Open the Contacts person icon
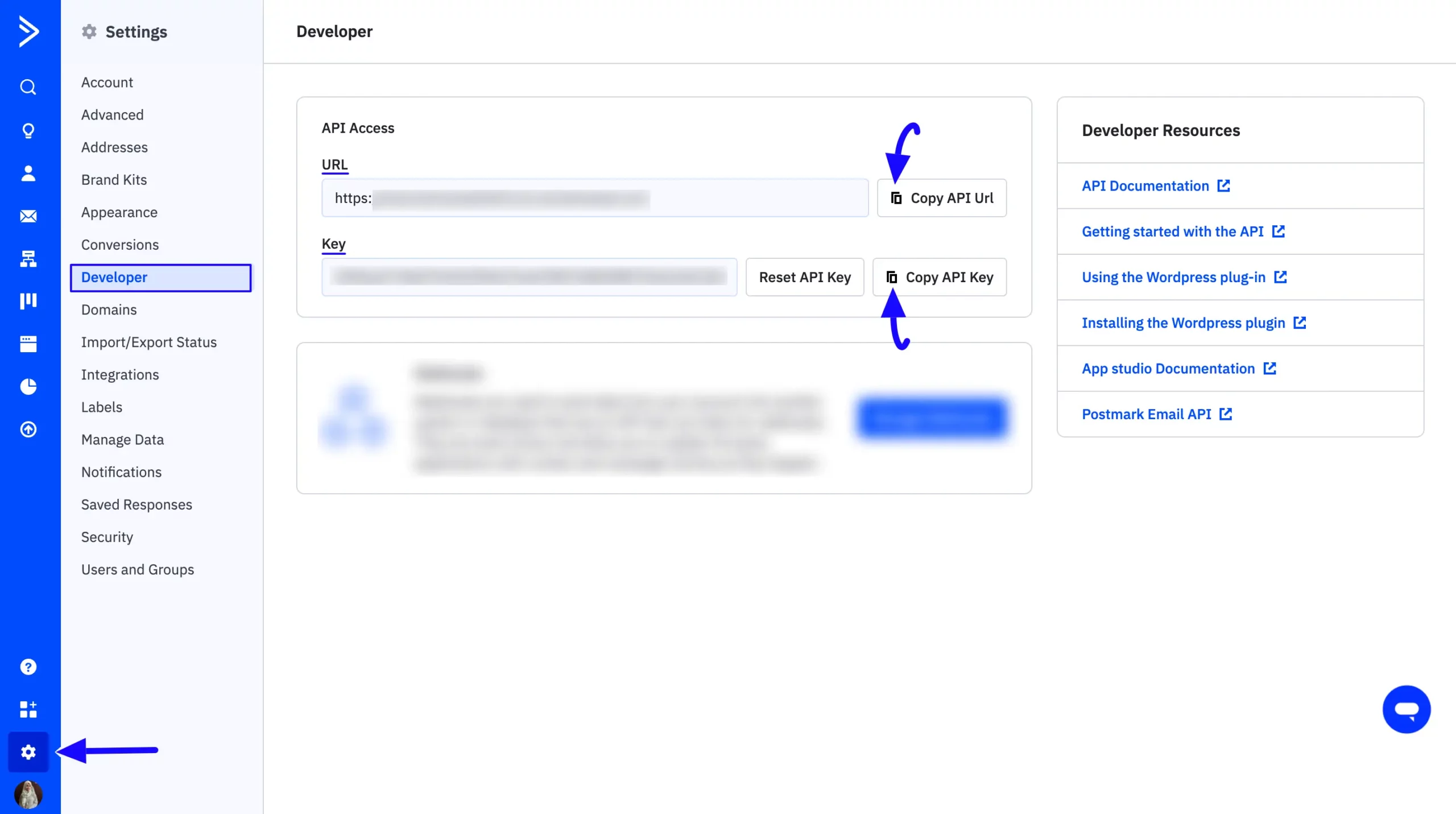The height and width of the screenshot is (814, 1456). (x=28, y=173)
